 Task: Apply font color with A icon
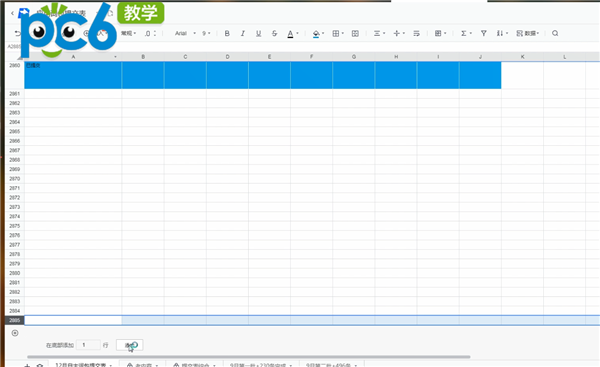coord(290,34)
